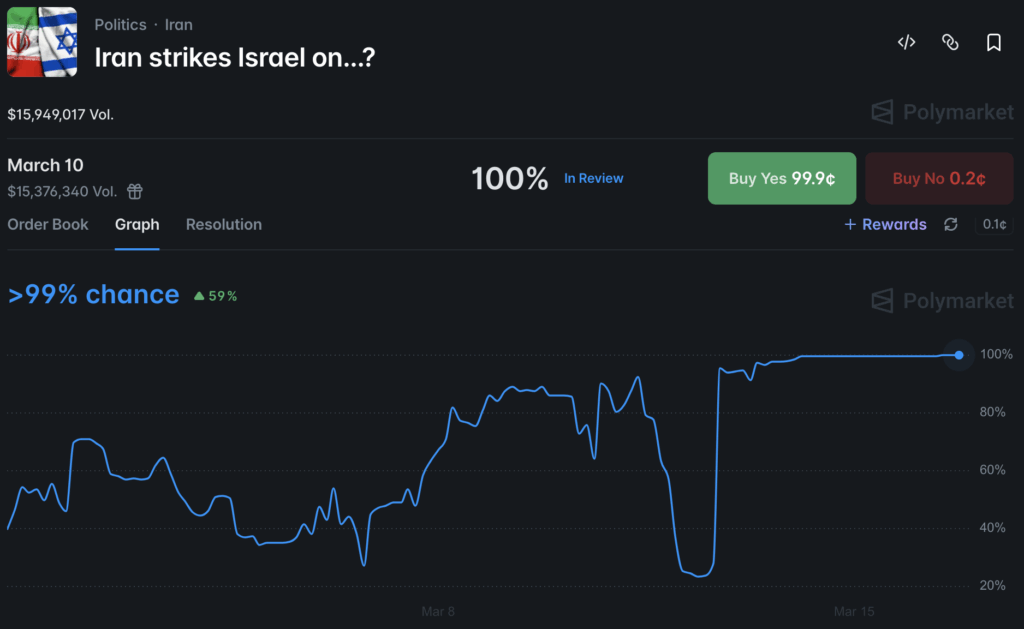Open the Resolution tab
Screen dimensions: 1024x629
tap(223, 224)
